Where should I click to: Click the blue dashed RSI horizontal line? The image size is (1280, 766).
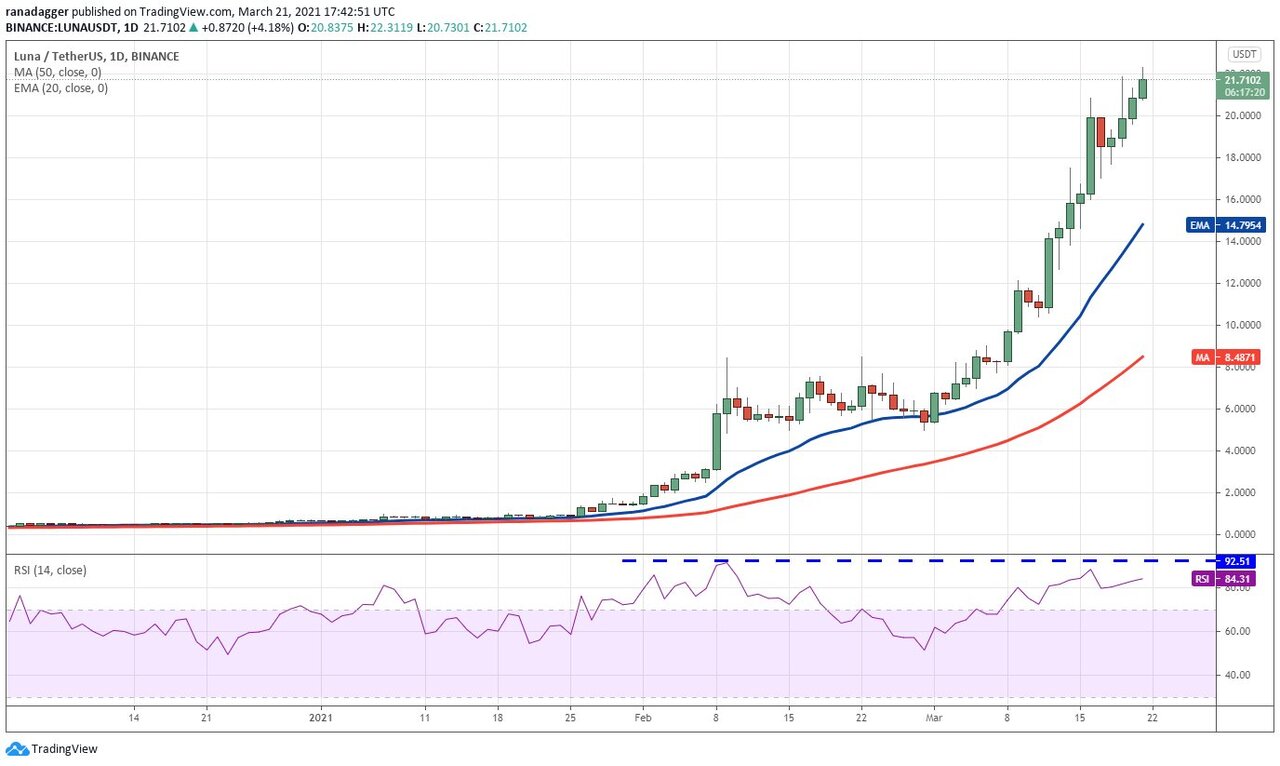pos(900,560)
